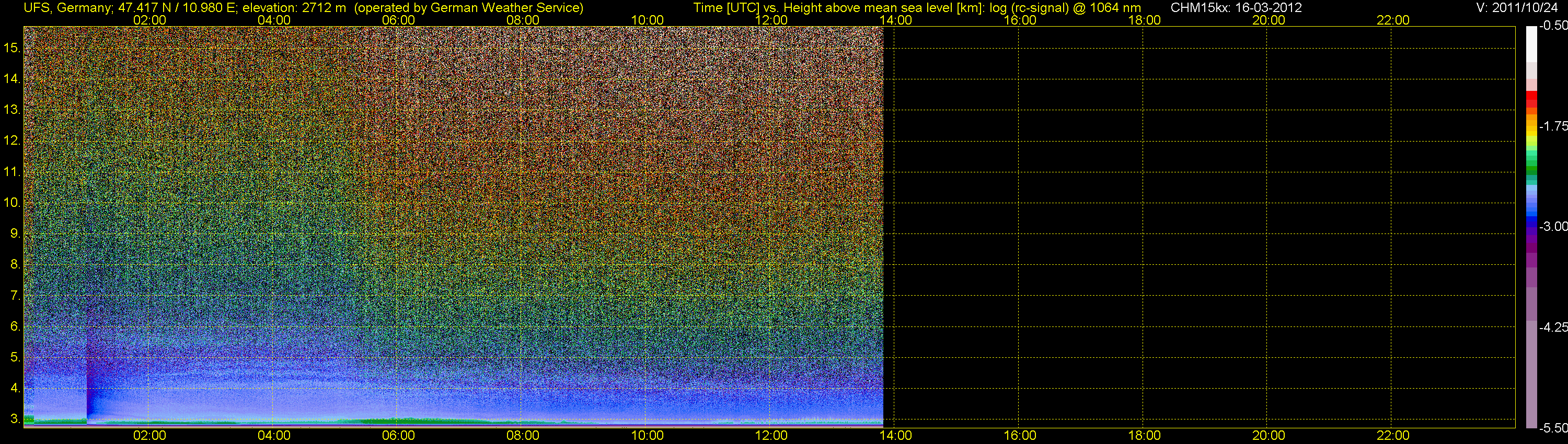Viewport: 1568px width, 444px height.
Task: Click the 15 km height axis label
Action: coord(11,48)
